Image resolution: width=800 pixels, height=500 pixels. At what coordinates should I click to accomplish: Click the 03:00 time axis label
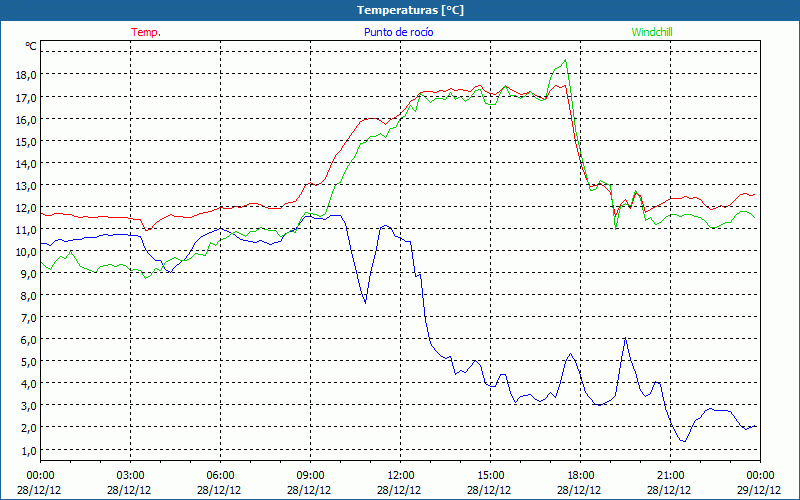click(x=130, y=476)
